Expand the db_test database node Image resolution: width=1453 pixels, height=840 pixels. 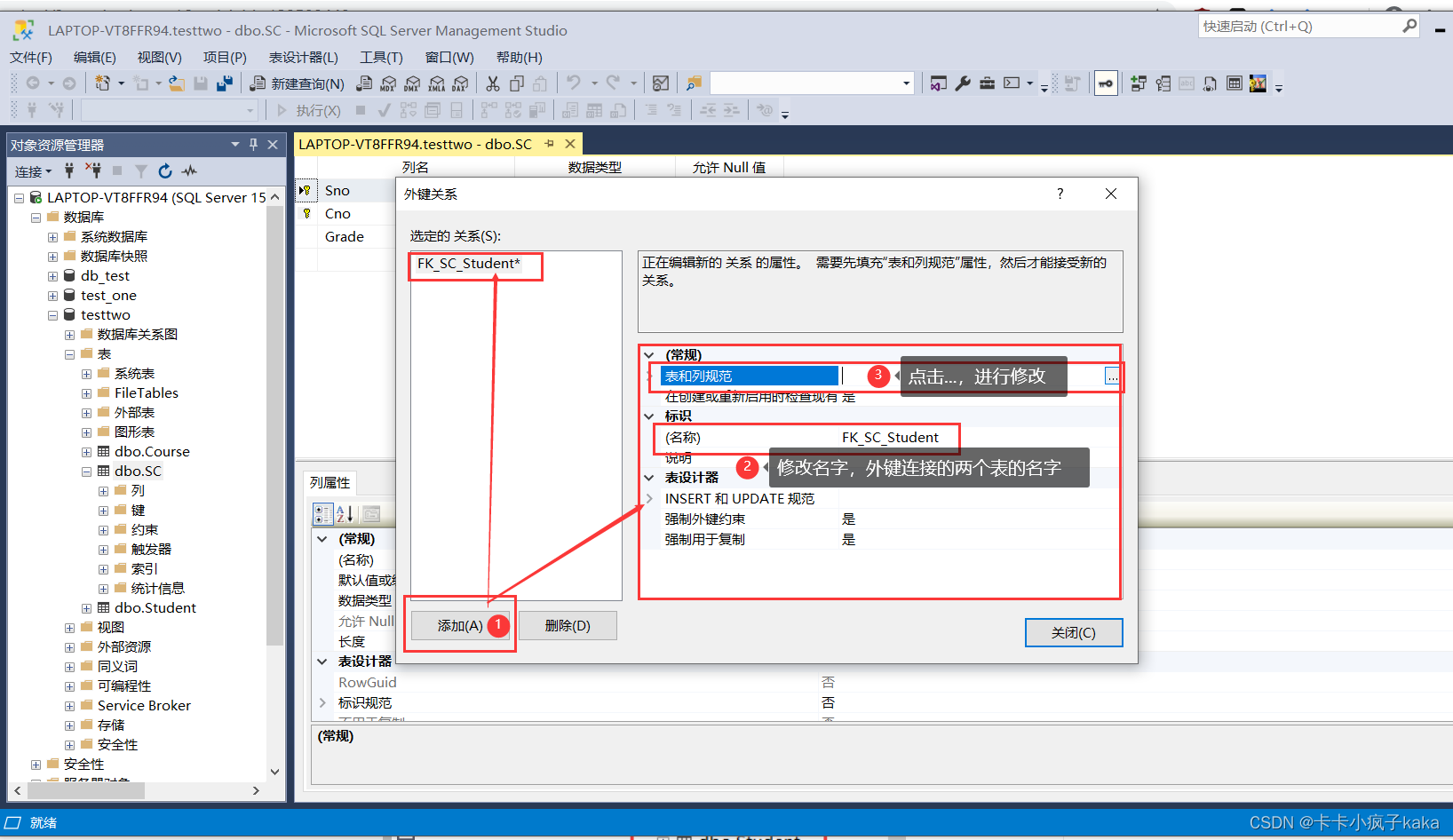[x=52, y=276]
